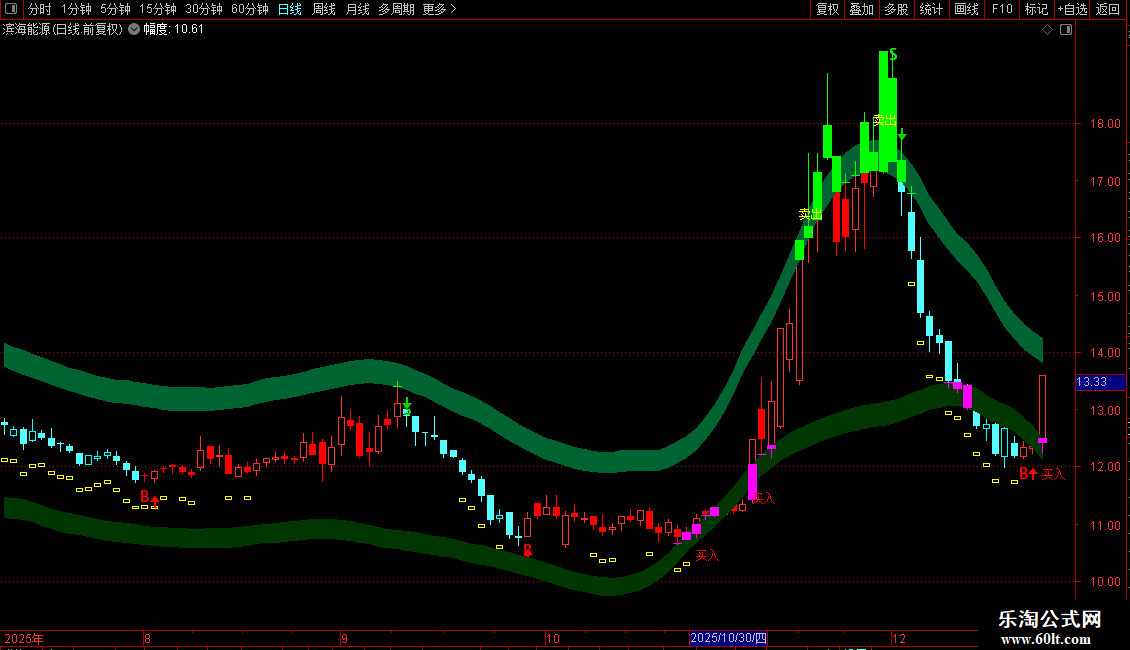Click the 滨海能源(日线.前复权) chart title
1130x650 pixels.
click(63, 30)
